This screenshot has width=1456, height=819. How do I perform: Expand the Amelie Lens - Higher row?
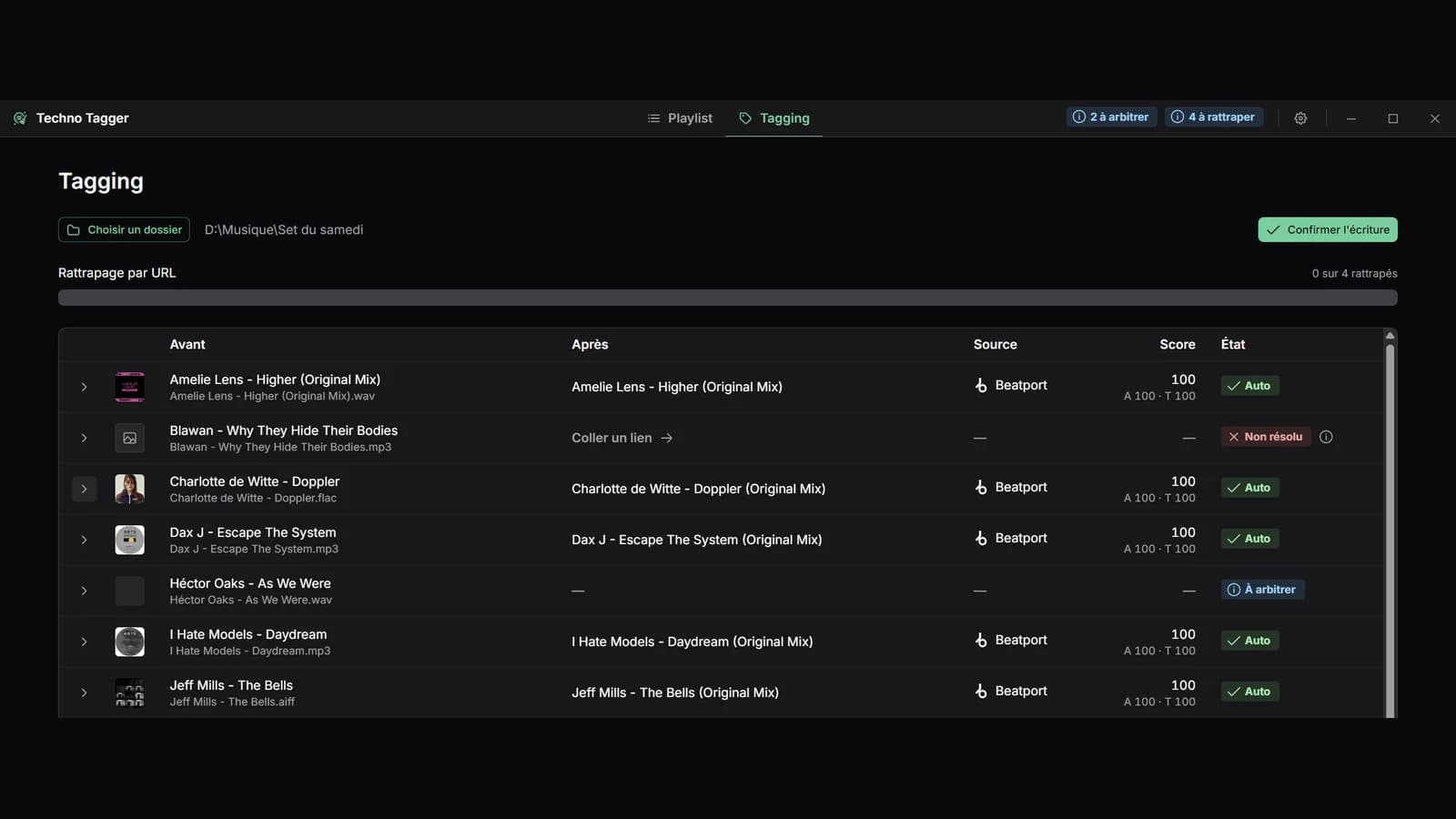tap(84, 387)
